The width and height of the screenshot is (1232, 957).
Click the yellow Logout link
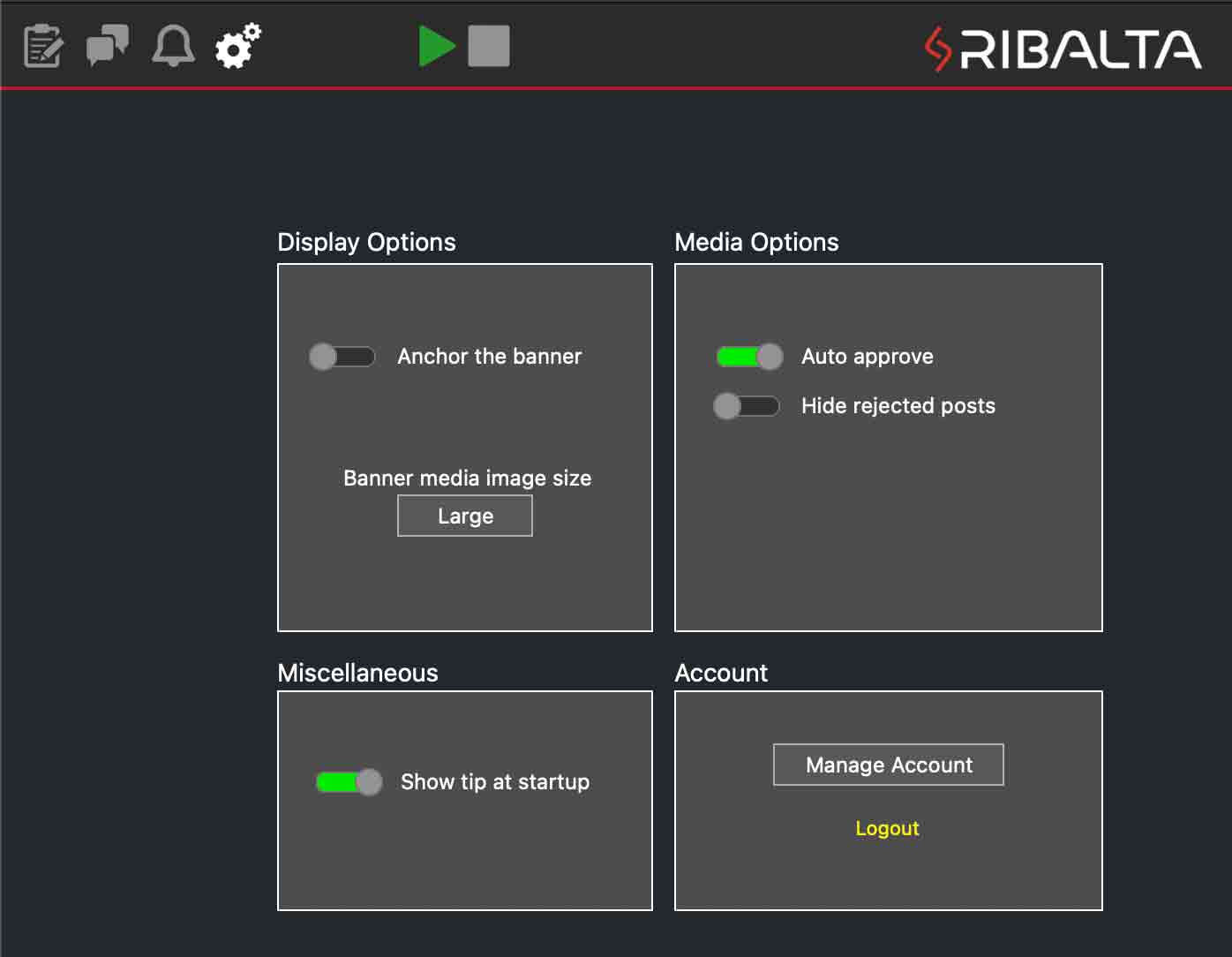(887, 828)
